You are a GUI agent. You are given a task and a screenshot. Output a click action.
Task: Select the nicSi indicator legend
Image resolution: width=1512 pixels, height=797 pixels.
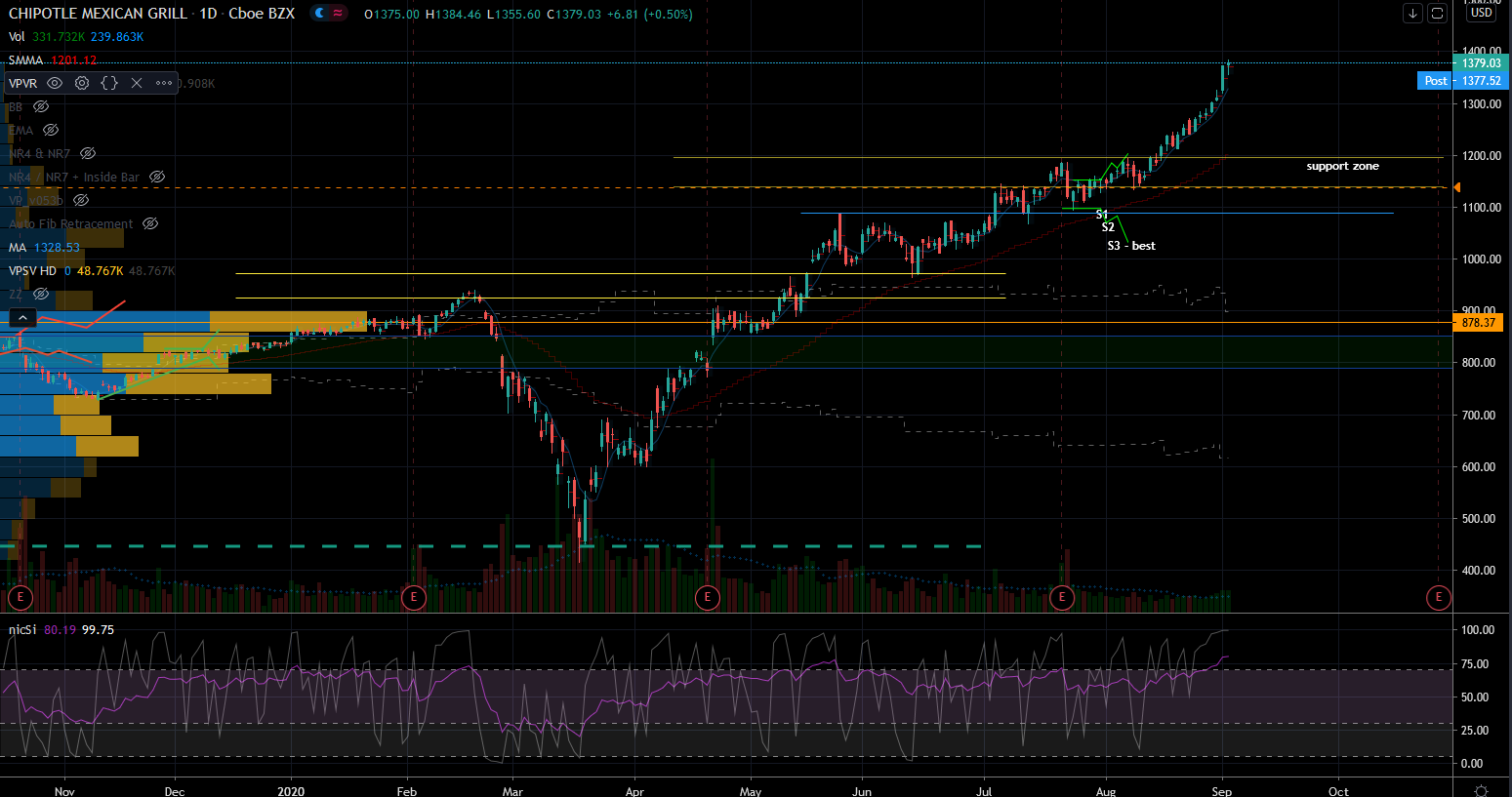[22, 630]
